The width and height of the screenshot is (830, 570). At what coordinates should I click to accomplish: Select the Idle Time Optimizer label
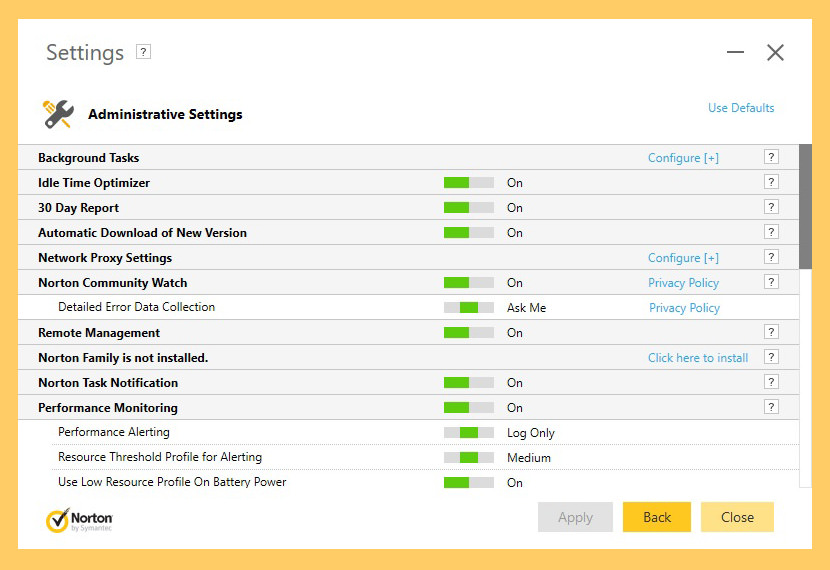[x=94, y=183]
